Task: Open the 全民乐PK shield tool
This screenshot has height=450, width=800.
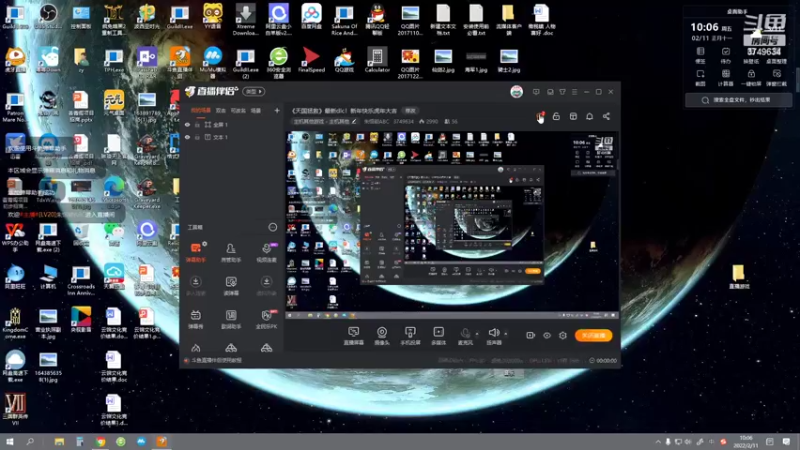Action: 266,319
